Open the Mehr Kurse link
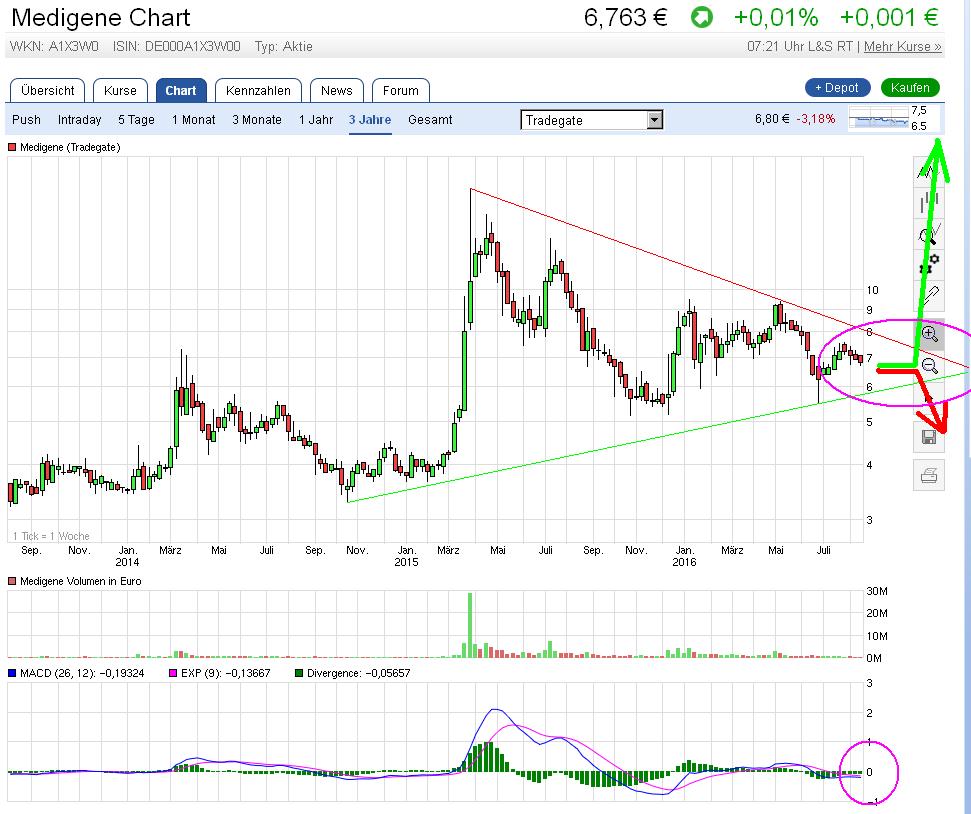Image resolution: width=971 pixels, height=814 pixels. click(x=902, y=46)
